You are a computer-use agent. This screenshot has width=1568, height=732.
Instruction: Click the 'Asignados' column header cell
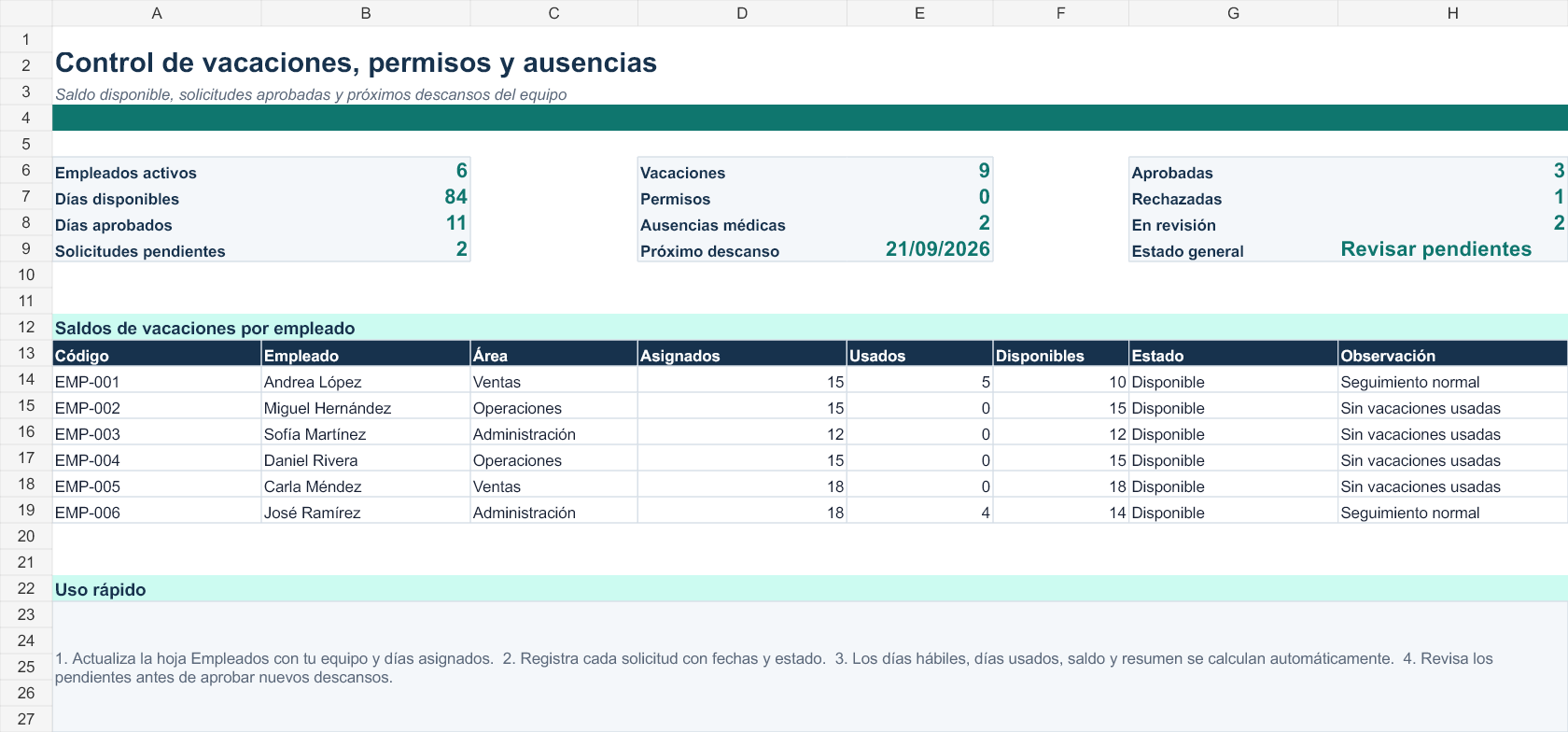[x=742, y=353]
